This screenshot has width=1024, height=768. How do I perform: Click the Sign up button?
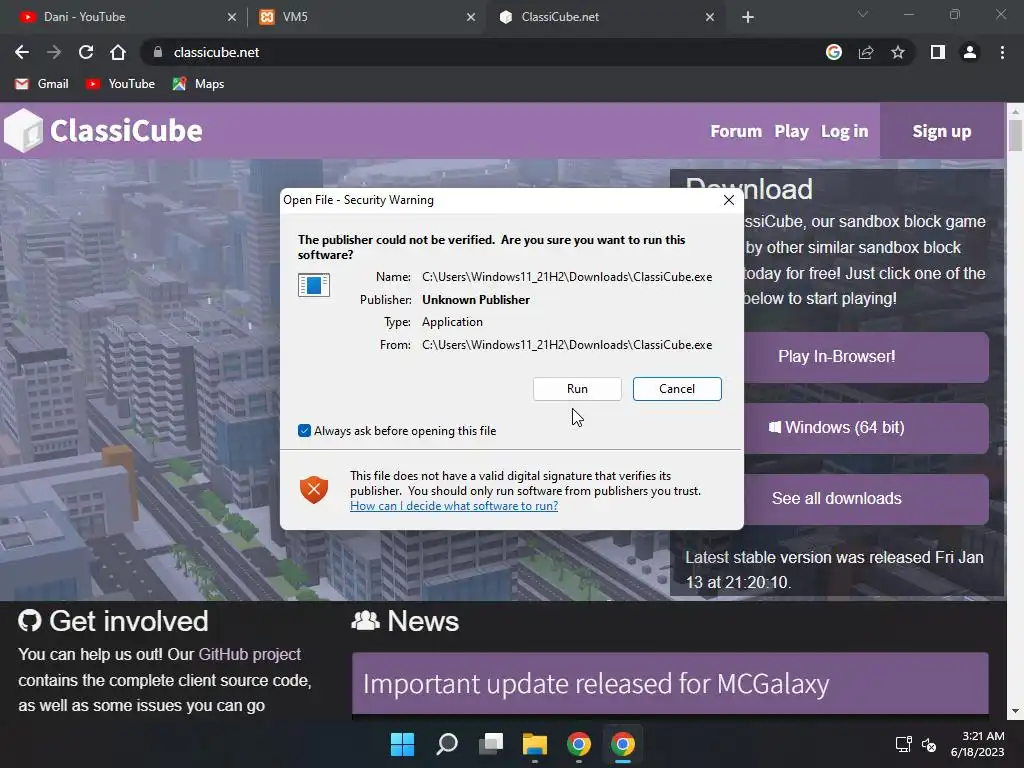pos(942,131)
